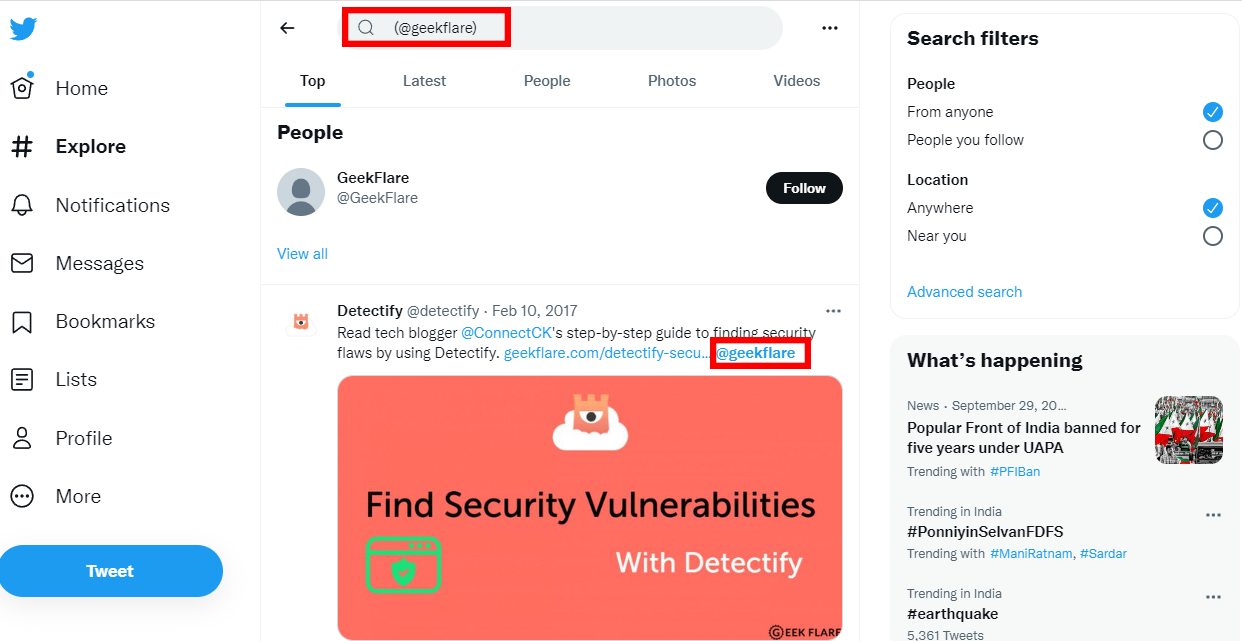Click the search box containing (@geekflare)
Image resolution: width=1242 pixels, height=641 pixels.
[x=562, y=28]
